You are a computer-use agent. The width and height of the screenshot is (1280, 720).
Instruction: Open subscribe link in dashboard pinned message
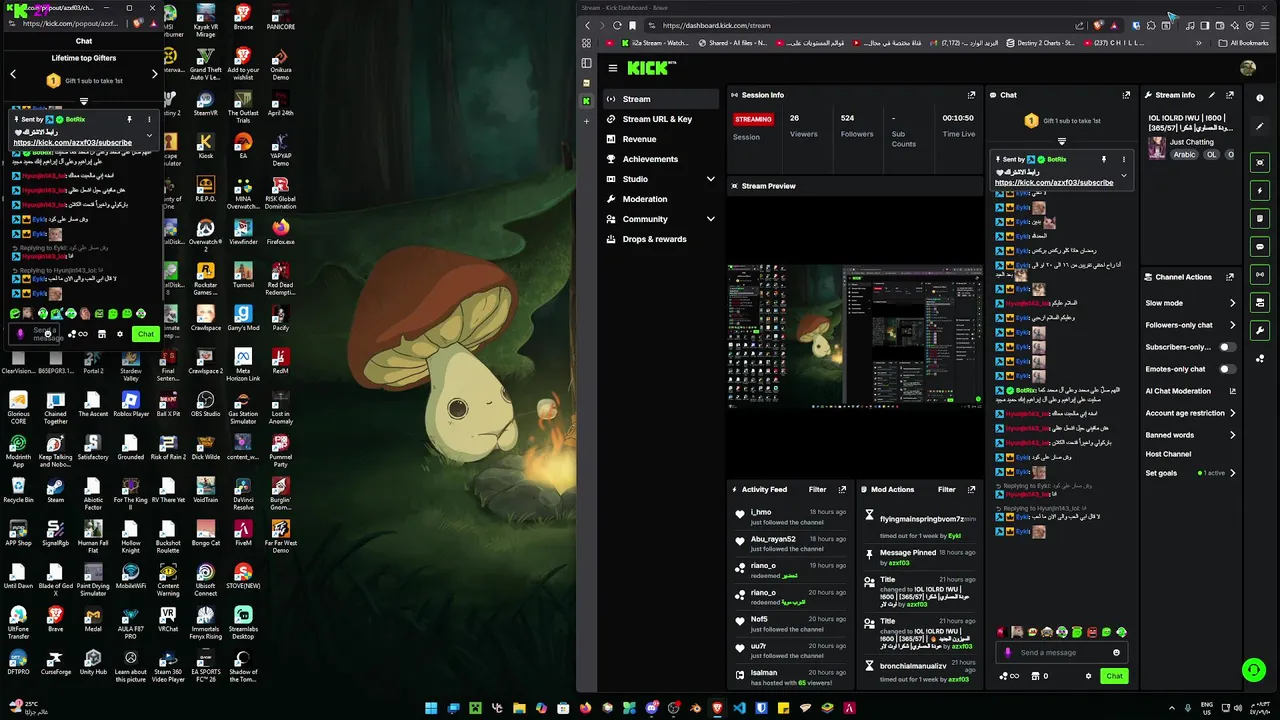[1053, 183]
